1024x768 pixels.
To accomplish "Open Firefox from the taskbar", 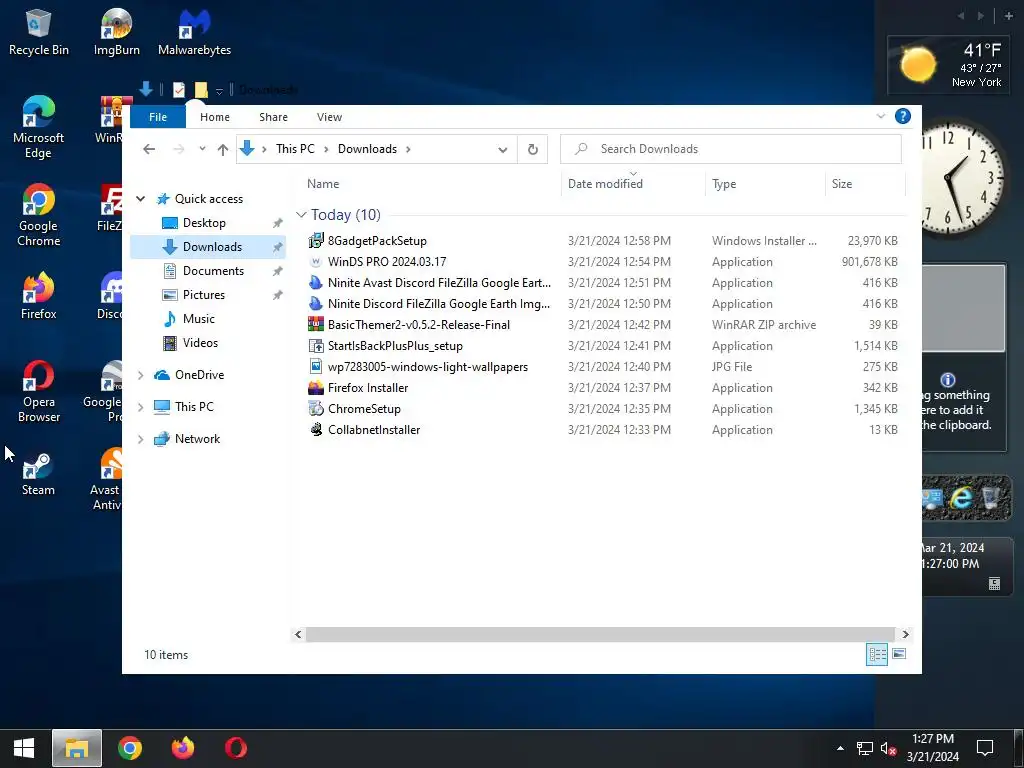I will pyautogui.click(x=183, y=748).
